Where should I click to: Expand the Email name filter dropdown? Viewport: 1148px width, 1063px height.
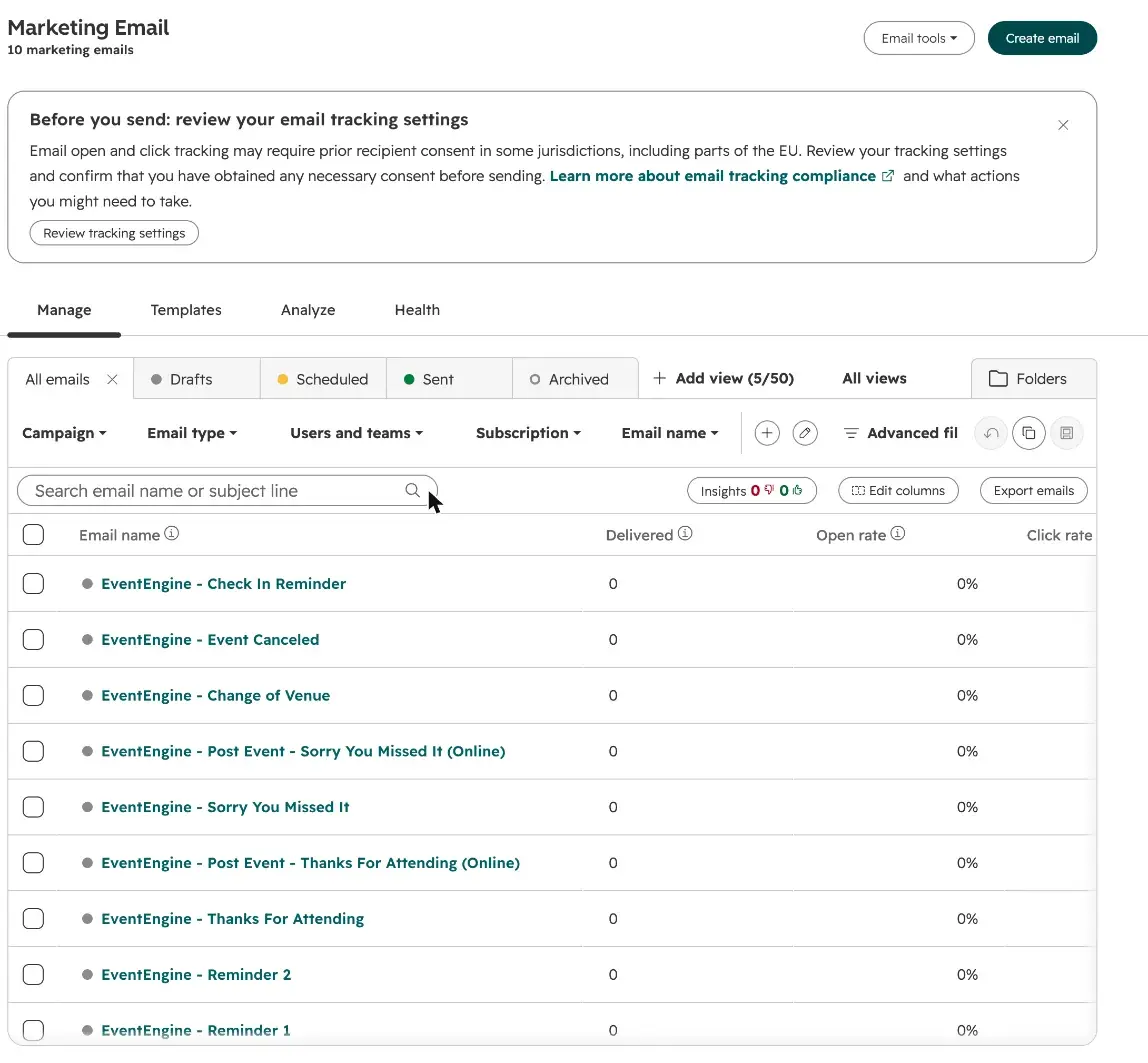pyautogui.click(x=670, y=433)
